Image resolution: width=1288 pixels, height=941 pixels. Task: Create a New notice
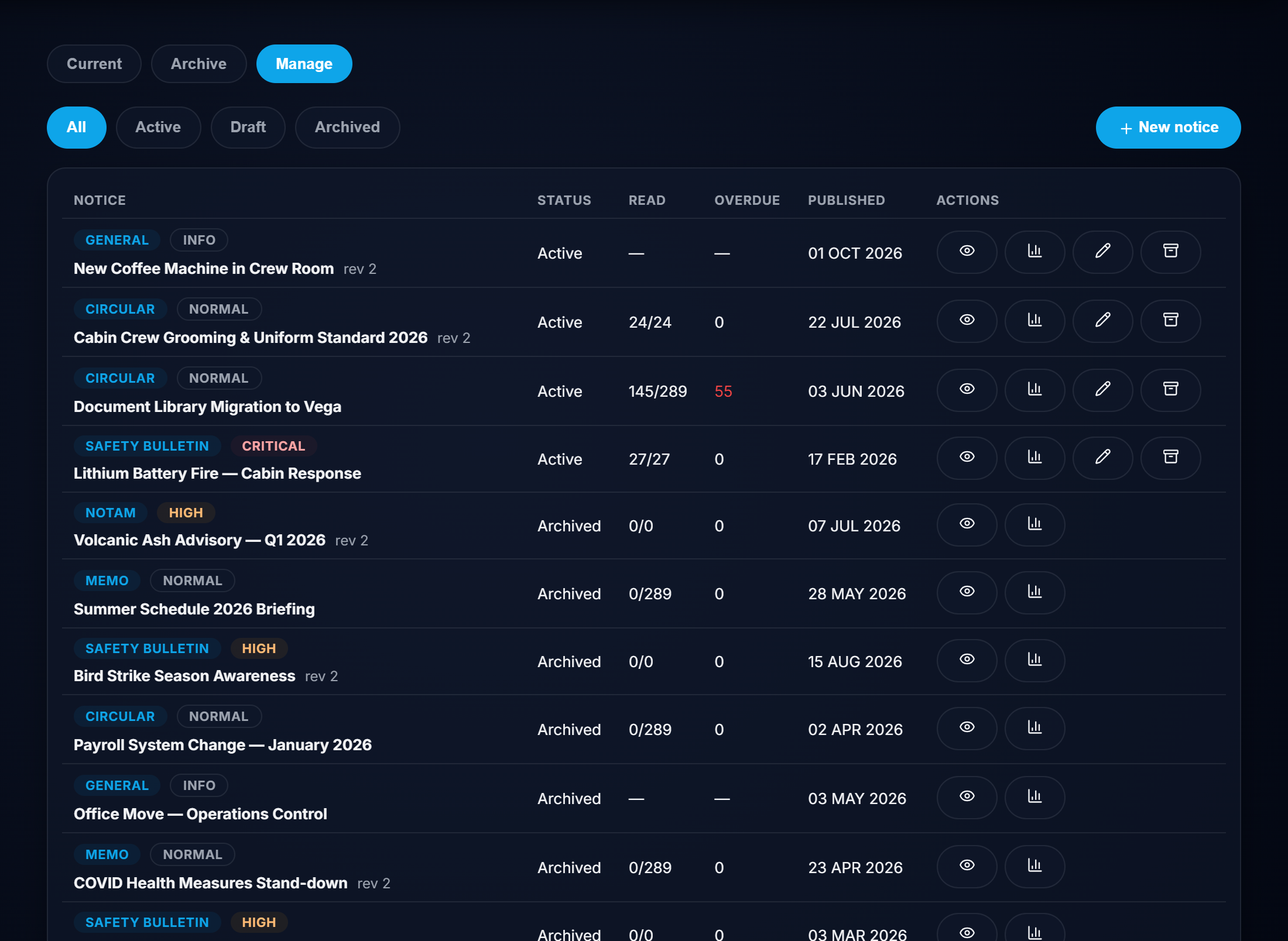pyautogui.click(x=1168, y=128)
